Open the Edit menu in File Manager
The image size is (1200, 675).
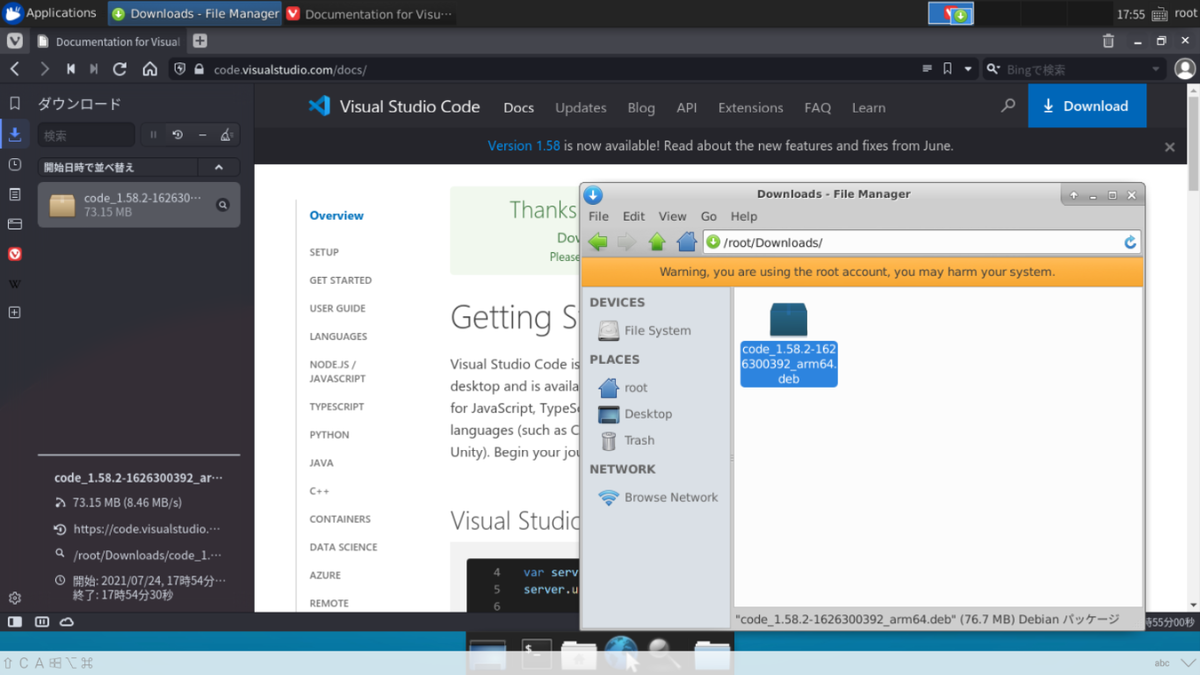tap(634, 216)
